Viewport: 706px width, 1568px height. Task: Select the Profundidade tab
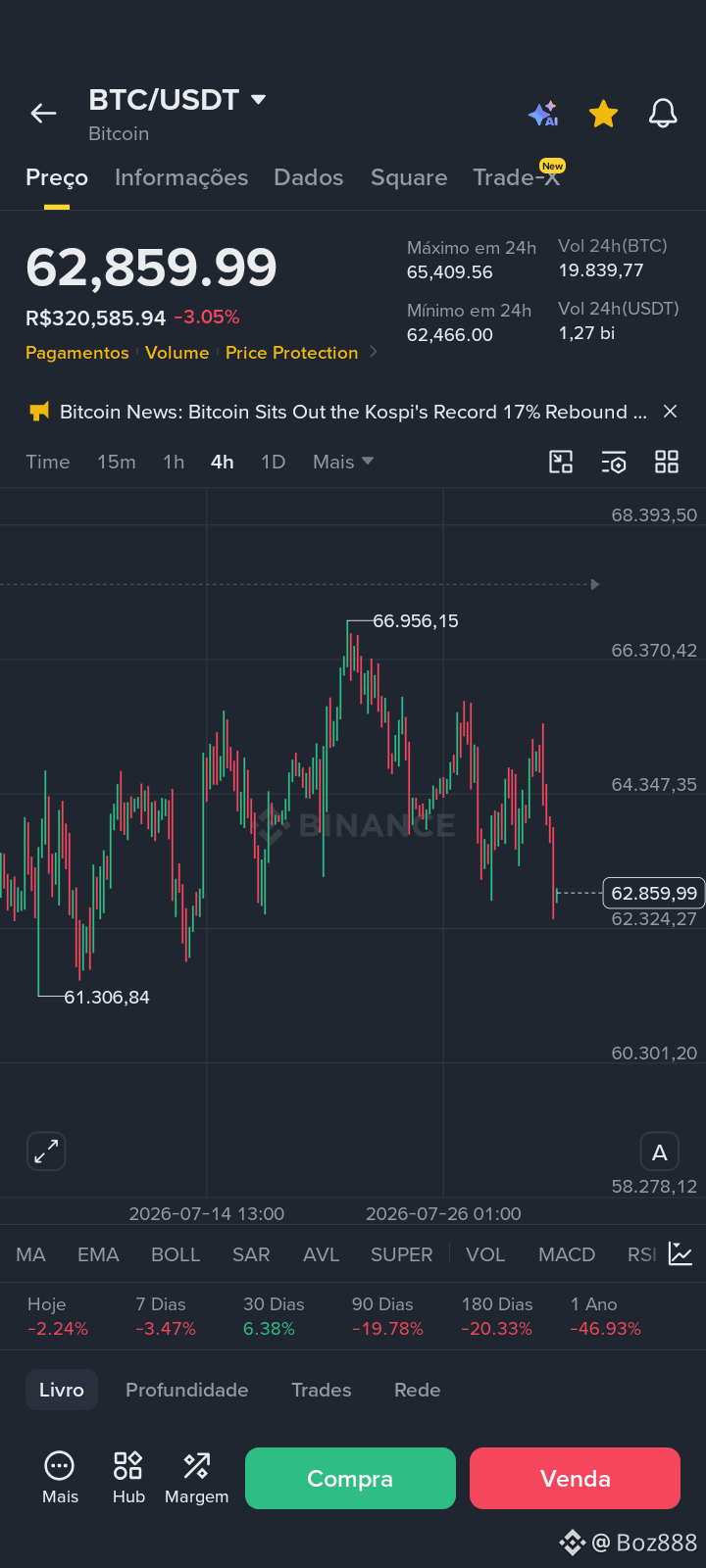point(187,1390)
